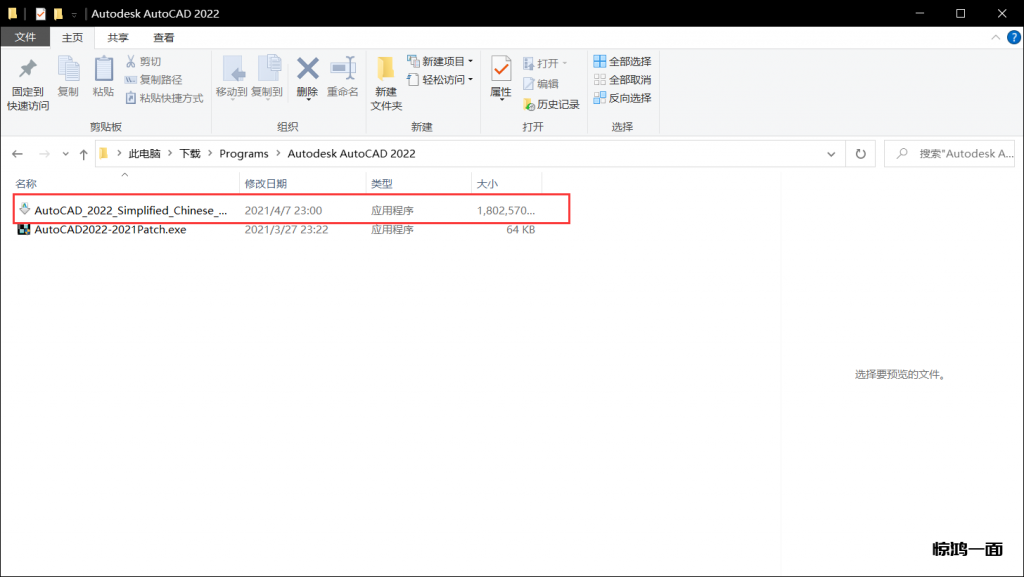Select AutoCAD2022-2021Patch.exe file
This screenshot has width=1024, height=577.
pos(110,229)
